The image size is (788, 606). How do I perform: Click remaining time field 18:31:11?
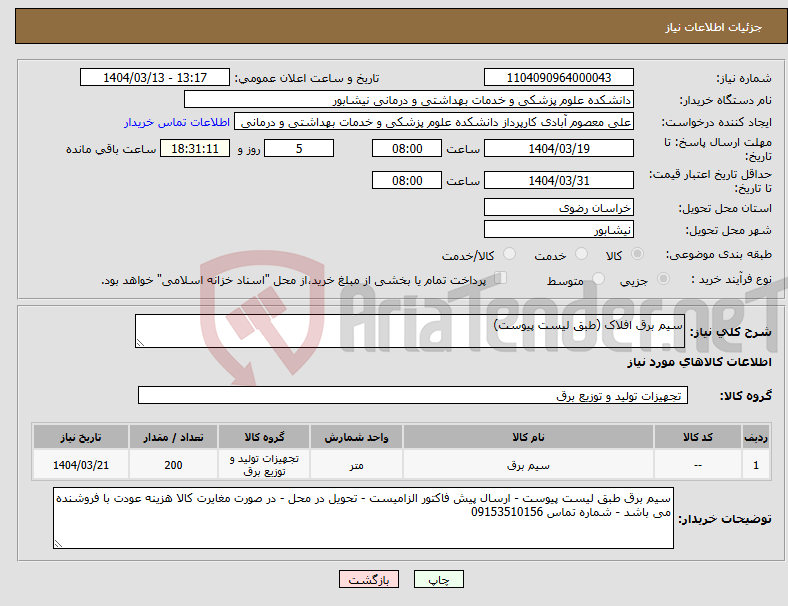[195, 148]
